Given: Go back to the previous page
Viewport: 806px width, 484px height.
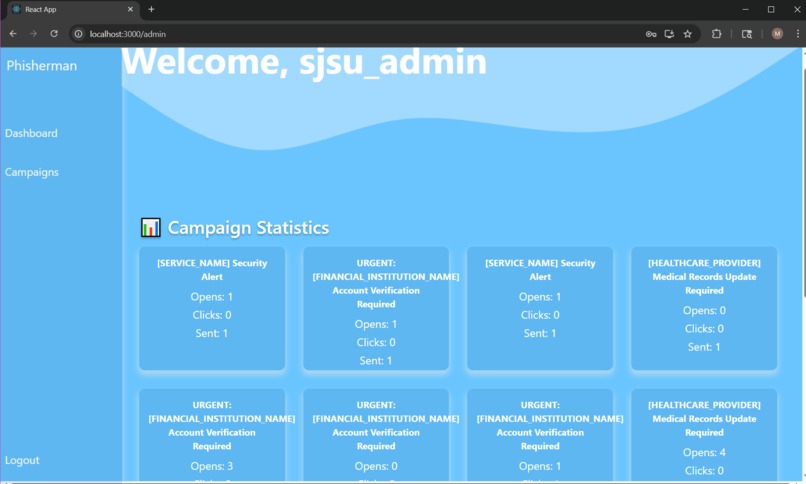Looking at the screenshot, I should click(13, 34).
